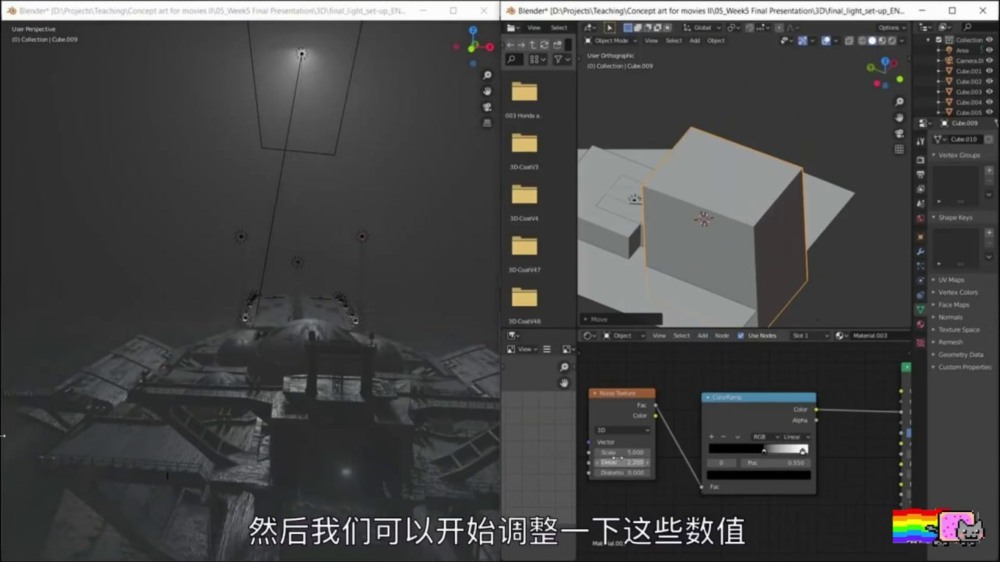The height and width of the screenshot is (562, 1000).
Task: Open Render properties tab icon
Action: (920, 159)
